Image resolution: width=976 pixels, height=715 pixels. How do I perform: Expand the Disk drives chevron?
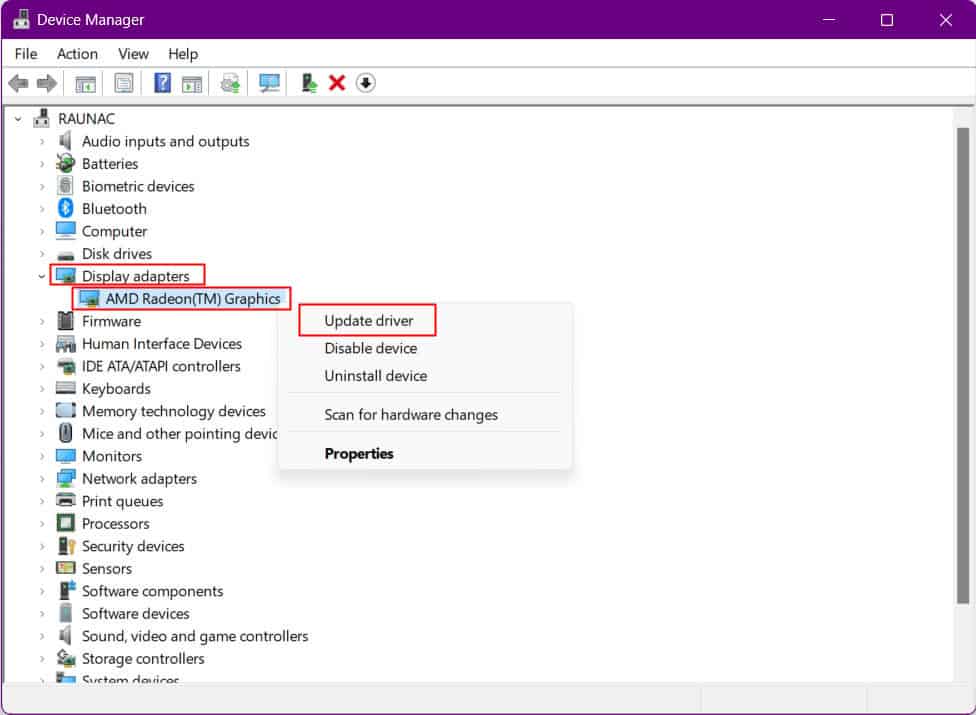click(x=42, y=254)
